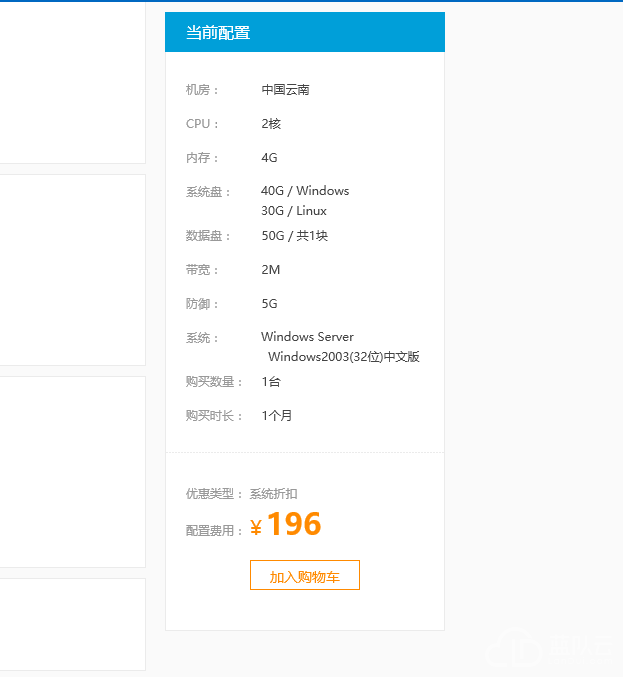The image size is (623, 677).
Task: Click the 1台 purchase quantity value
Action: tap(271, 382)
